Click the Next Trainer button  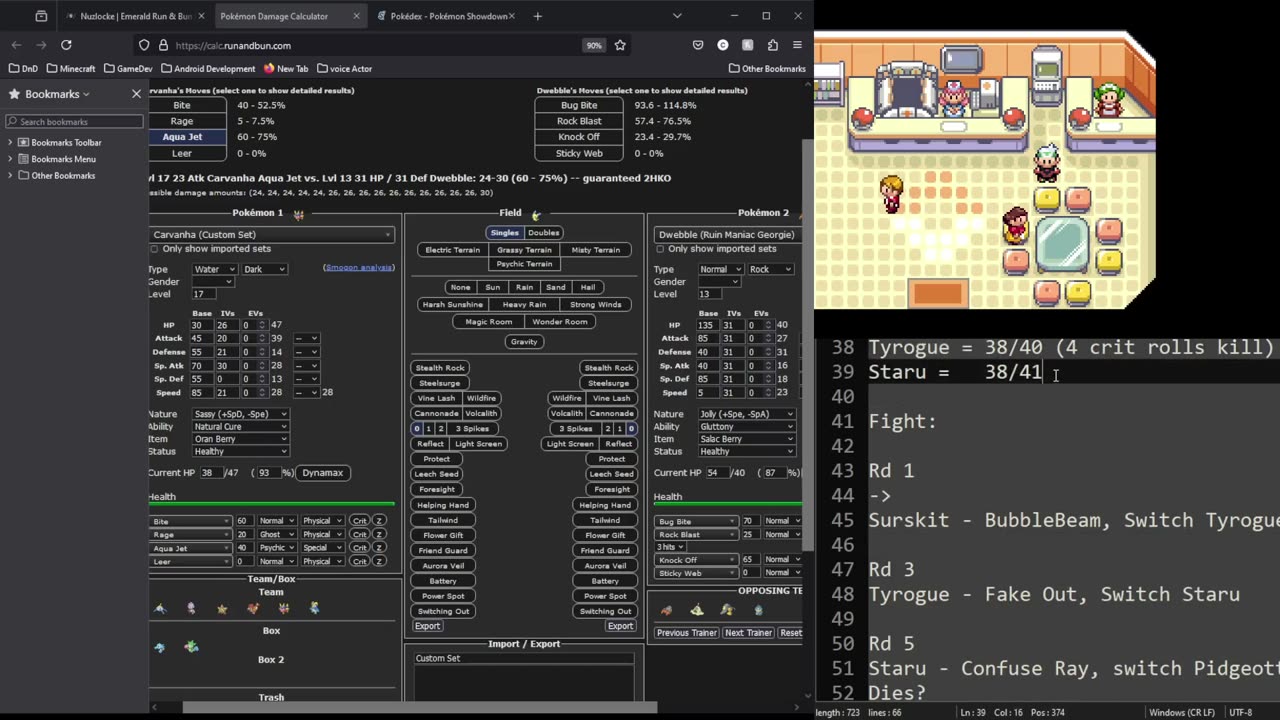(x=748, y=633)
